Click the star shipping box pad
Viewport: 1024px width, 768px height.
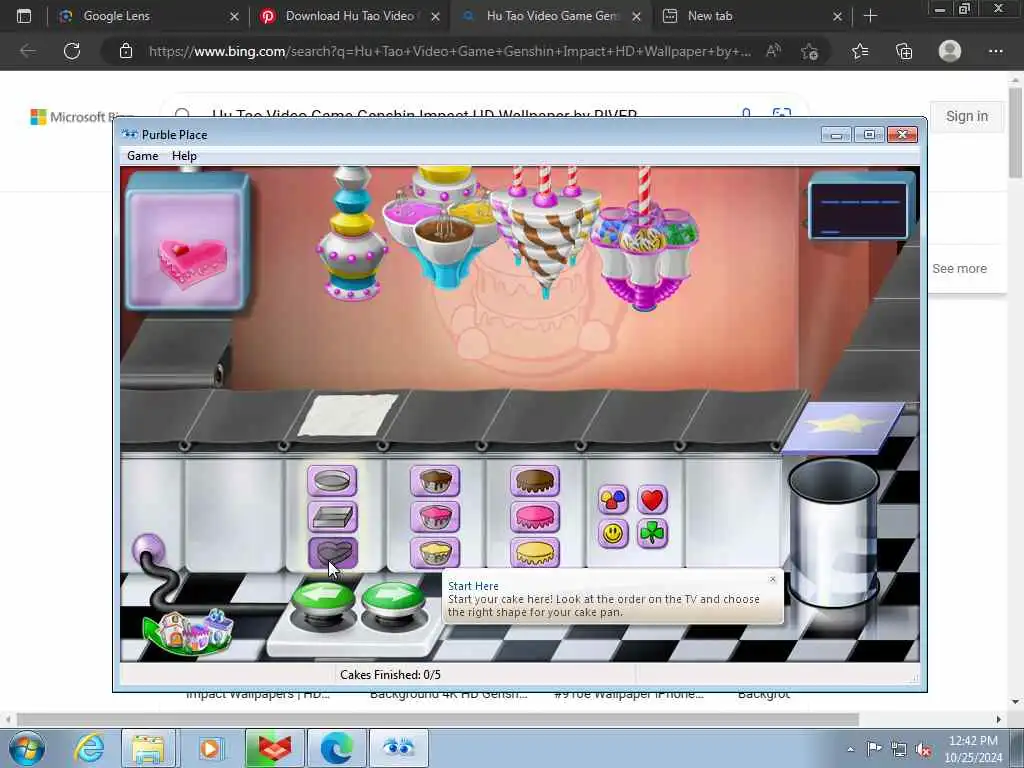click(x=842, y=428)
